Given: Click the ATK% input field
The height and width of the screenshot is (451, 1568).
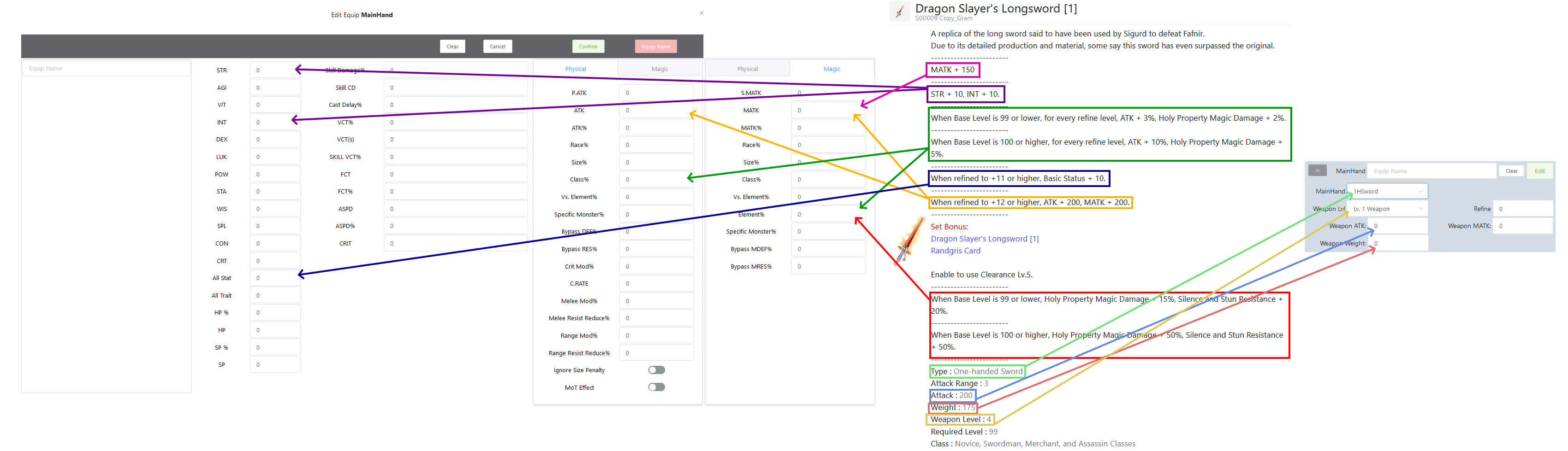Looking at the screenshot, I should (x=656, y=128).
